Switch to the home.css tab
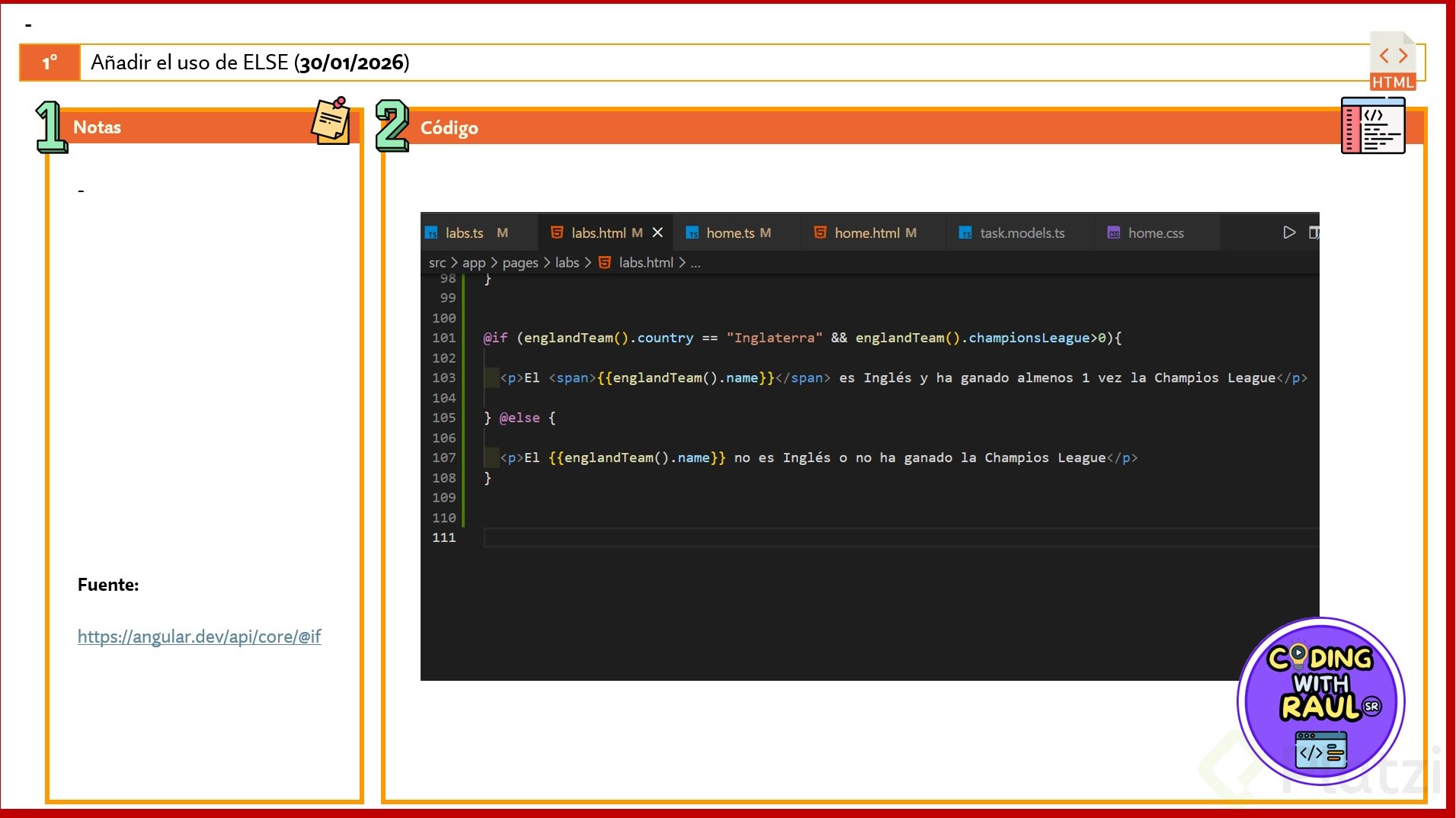 1155,233
